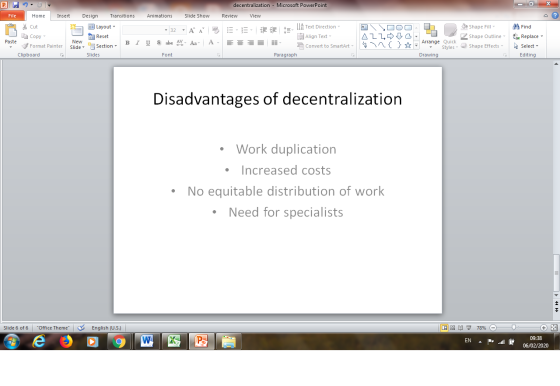Toggle Bold formatting
This screenshot has width=560, height=386.
coord(127,43)
